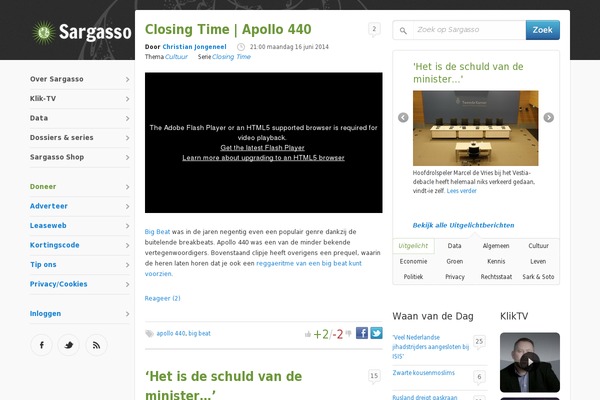This screenshot has height=400, width=600.
Task: Click Reageer (2) link
Action: [x=162, y=298]
